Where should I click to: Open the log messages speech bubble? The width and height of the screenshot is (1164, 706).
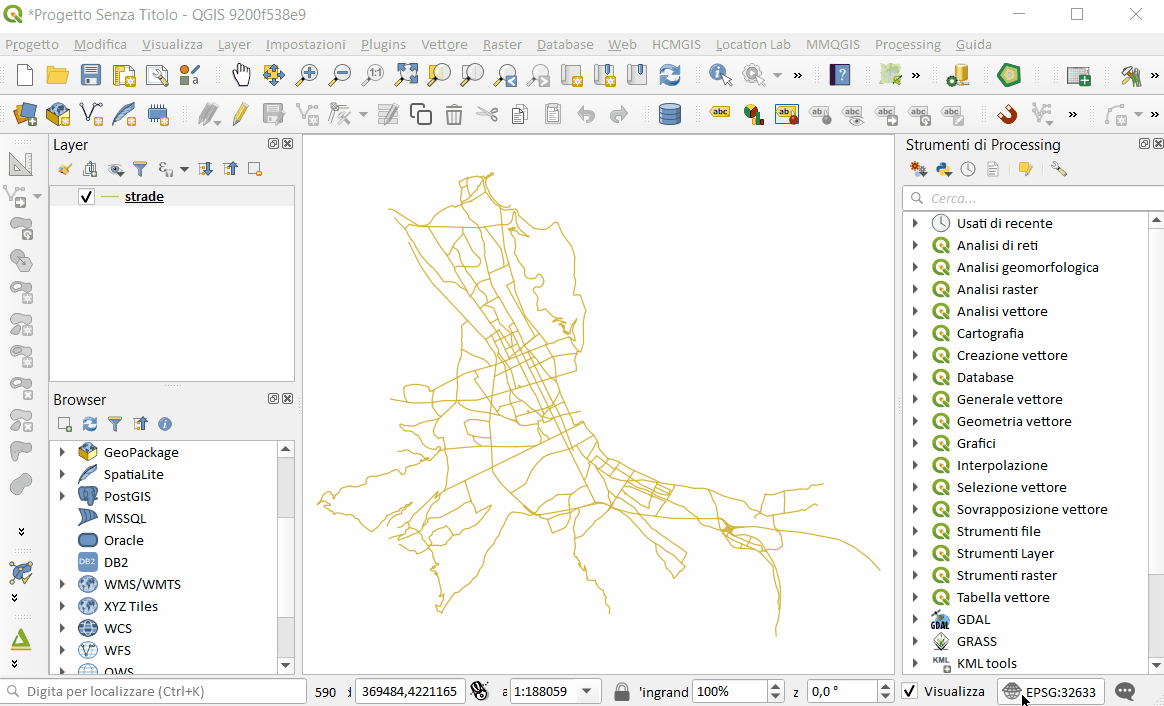[x=1125, y=691]
